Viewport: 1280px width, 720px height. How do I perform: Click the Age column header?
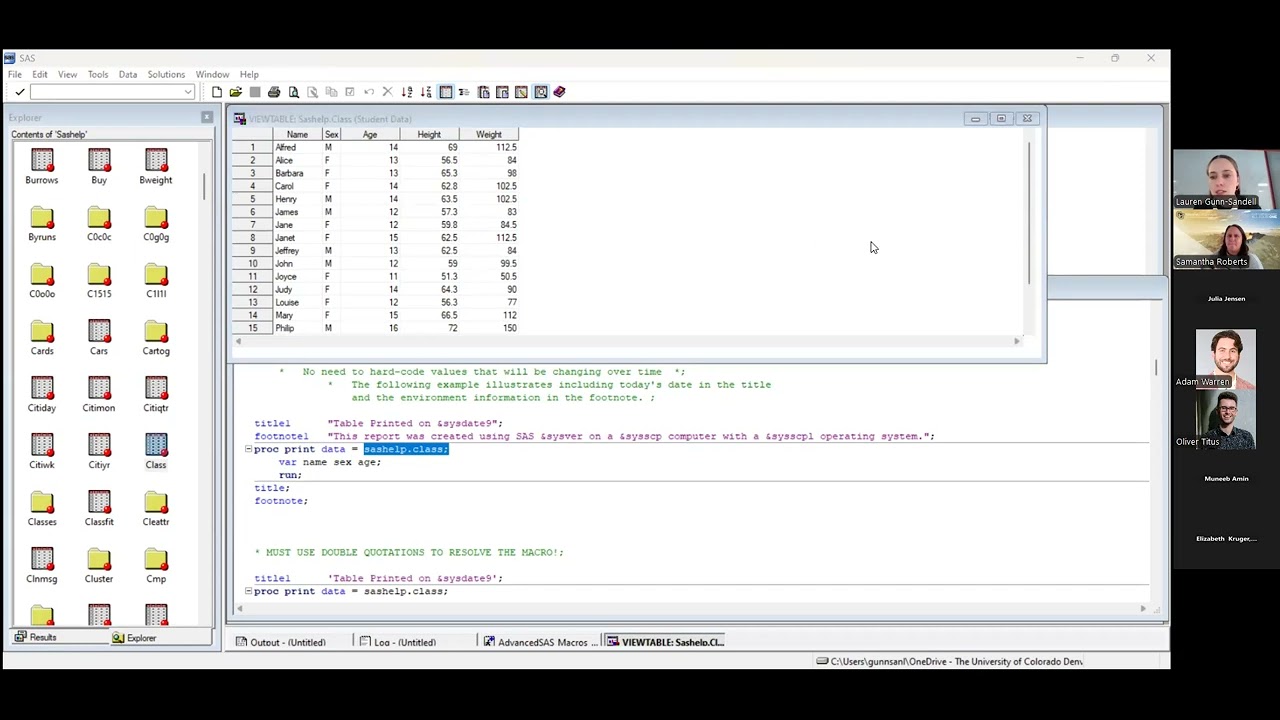[370, 134]
